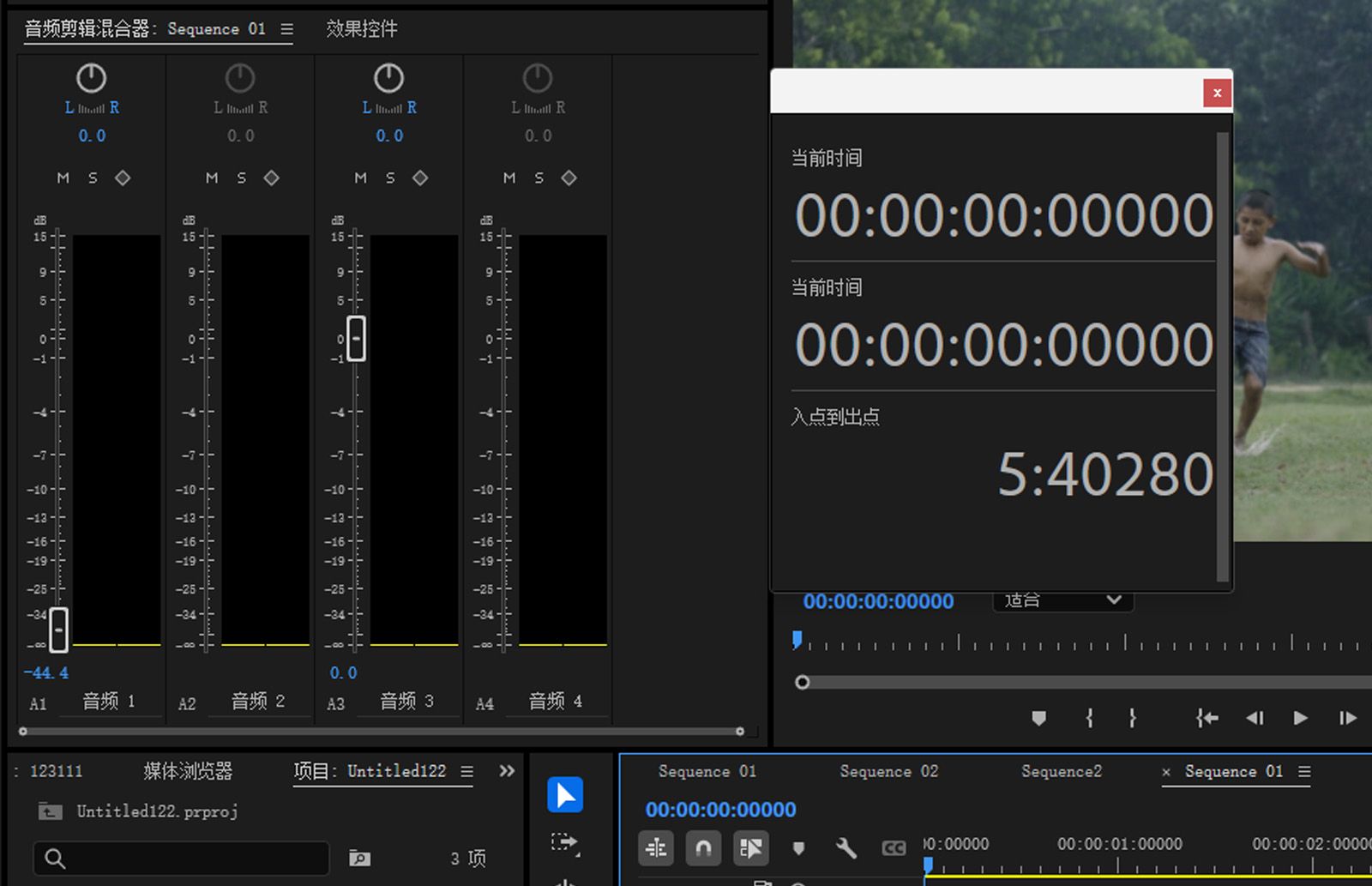Click the track name 音频 2

pyautogui.click(x=258, y=702)
